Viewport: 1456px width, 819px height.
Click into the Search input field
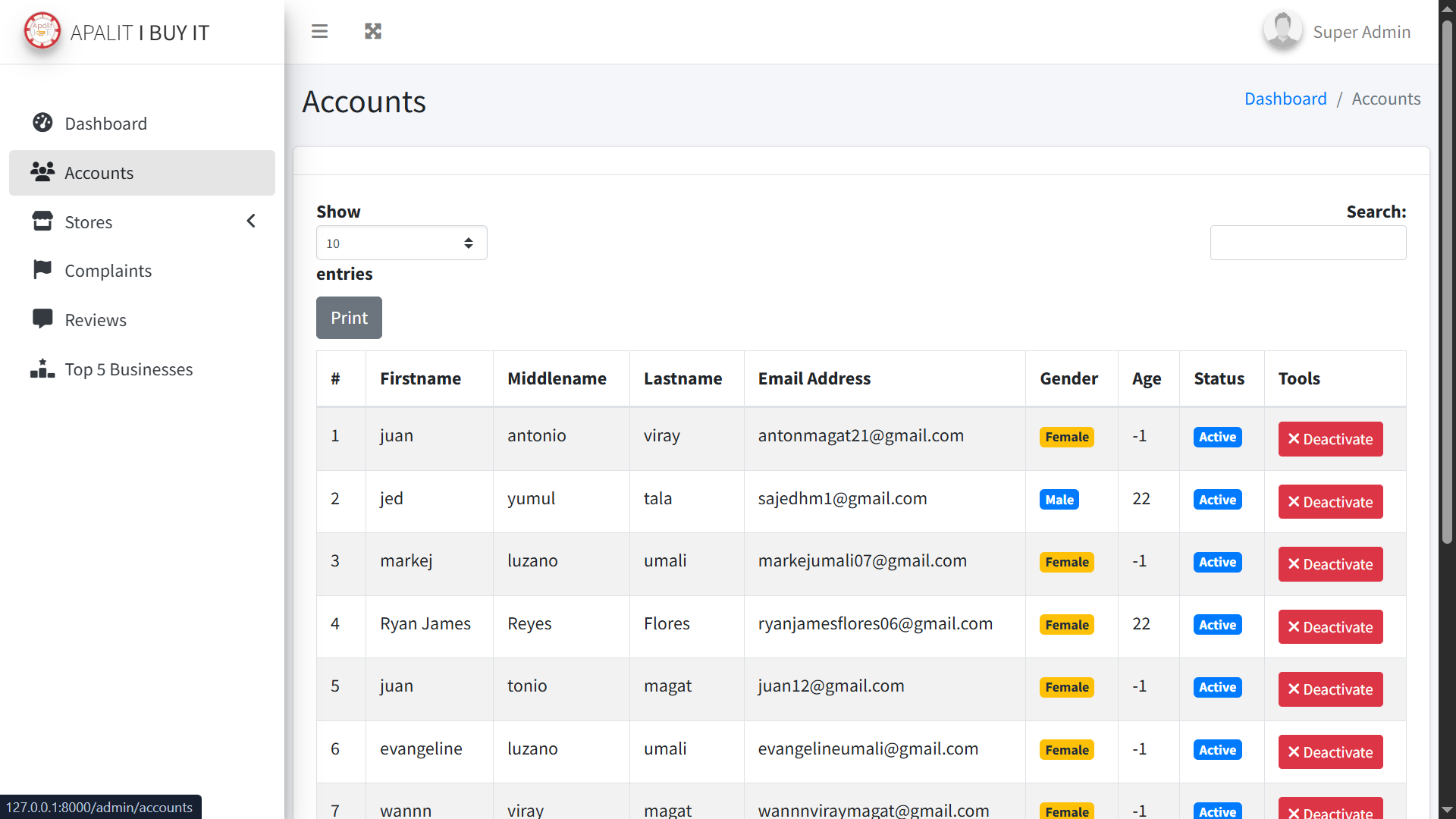click(x=1307, y=243)
